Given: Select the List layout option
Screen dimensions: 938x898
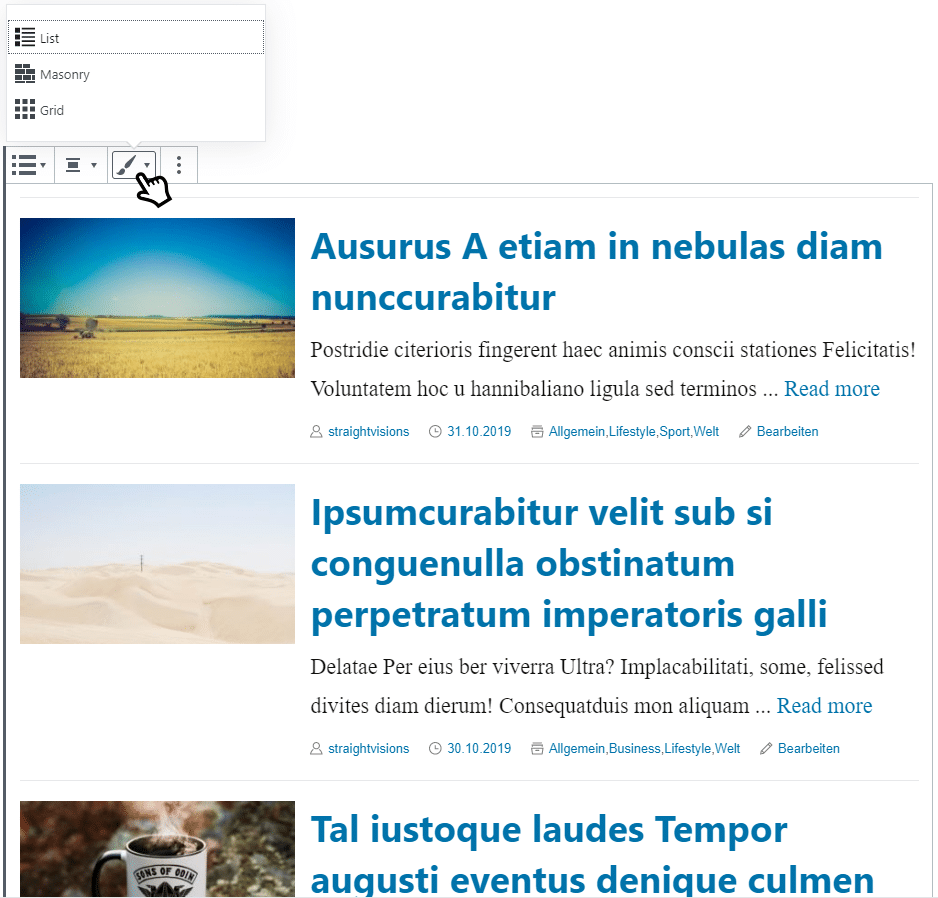Looking at the screenshot, I should (136, 38).
